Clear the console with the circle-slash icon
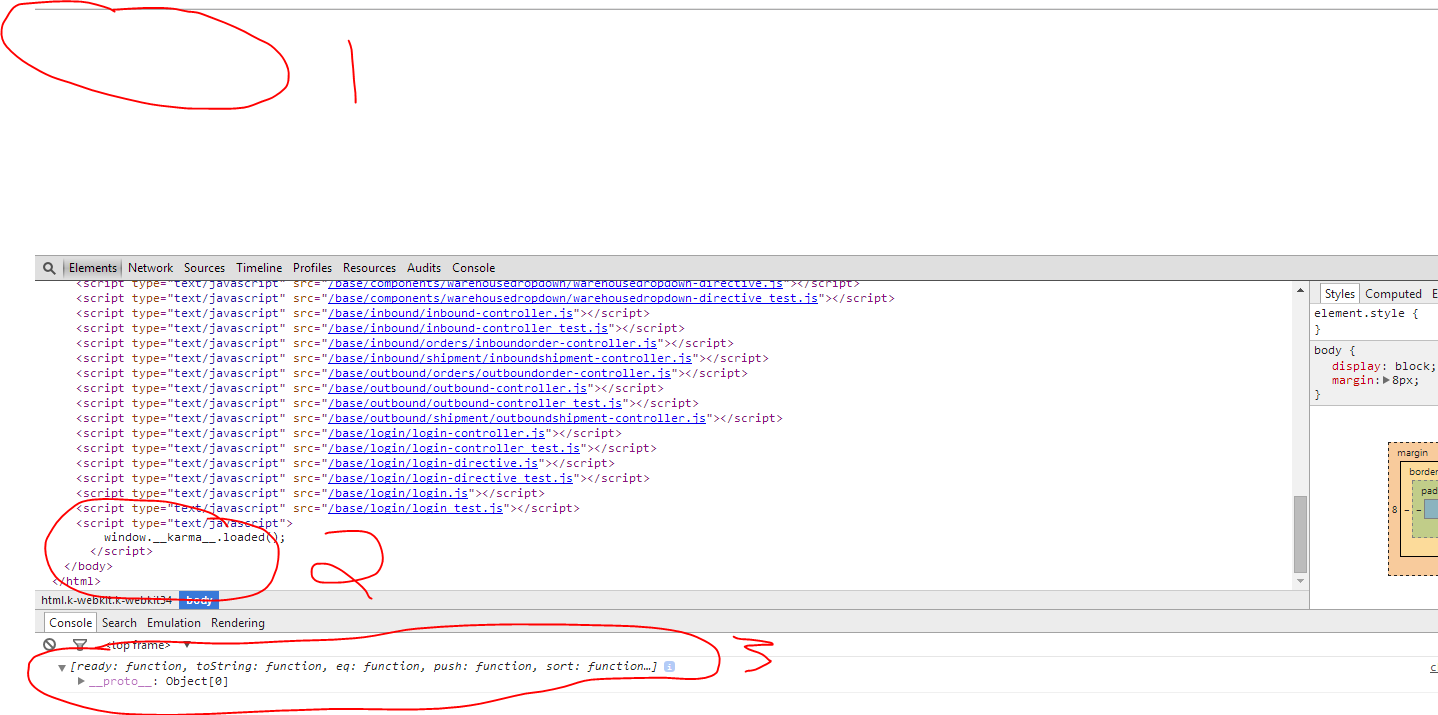 pos(49,645)
